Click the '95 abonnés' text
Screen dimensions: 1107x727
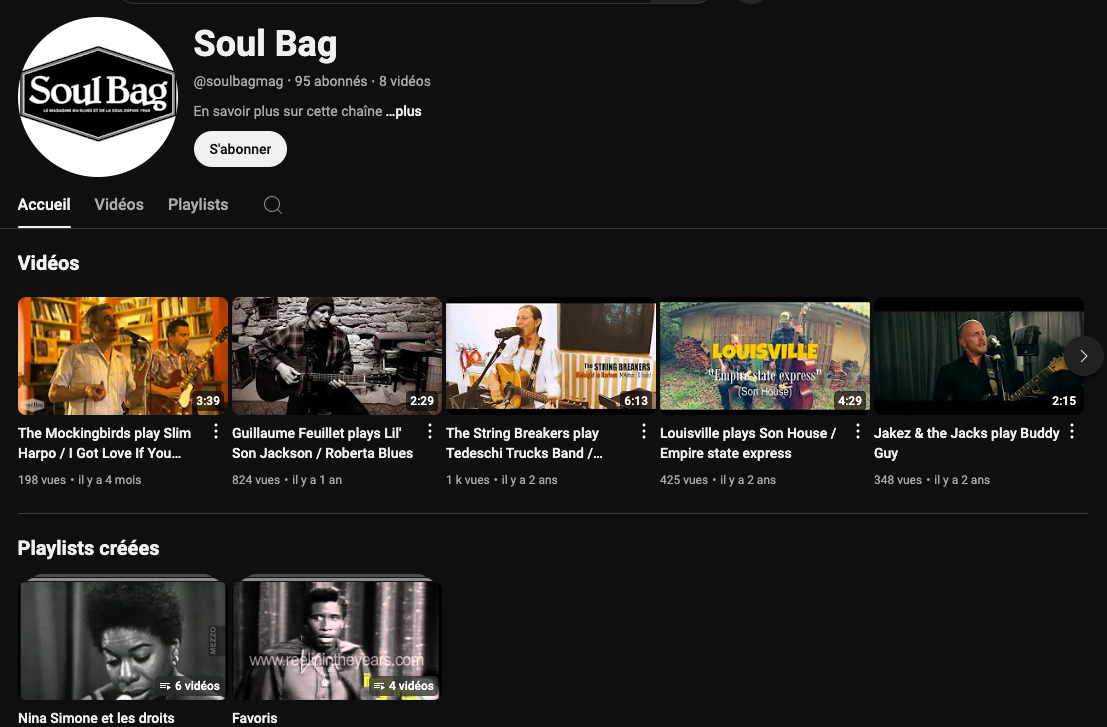(x=330, y=81)
